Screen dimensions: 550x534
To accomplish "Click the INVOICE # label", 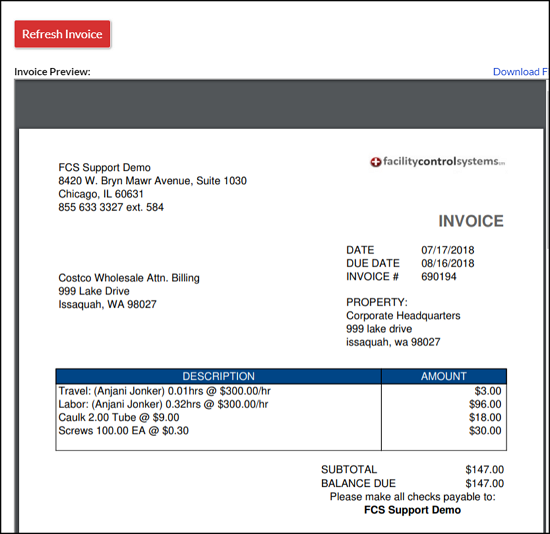I will (x=372, y=277).
